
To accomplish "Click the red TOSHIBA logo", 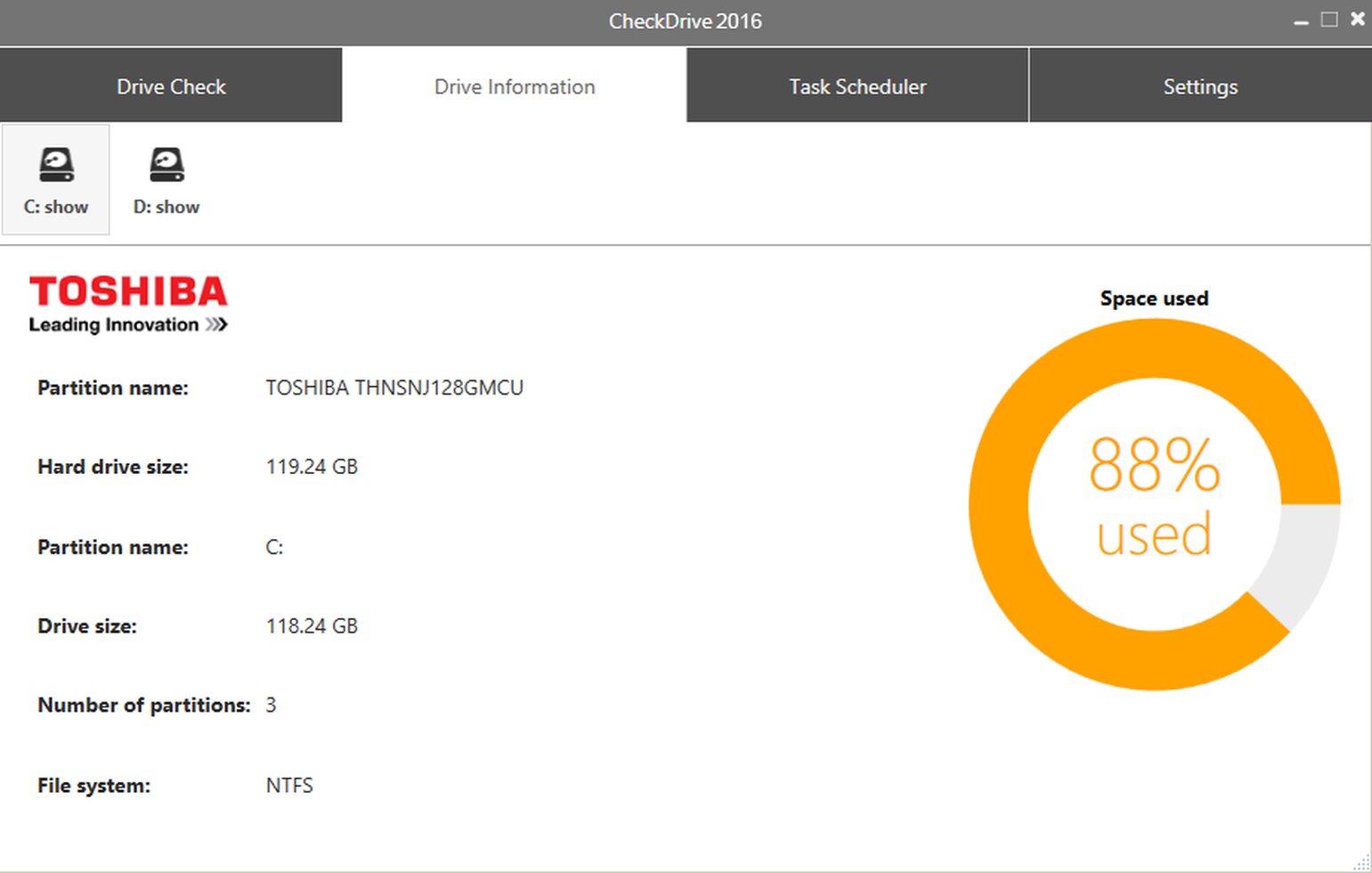I will click(128, 291).
